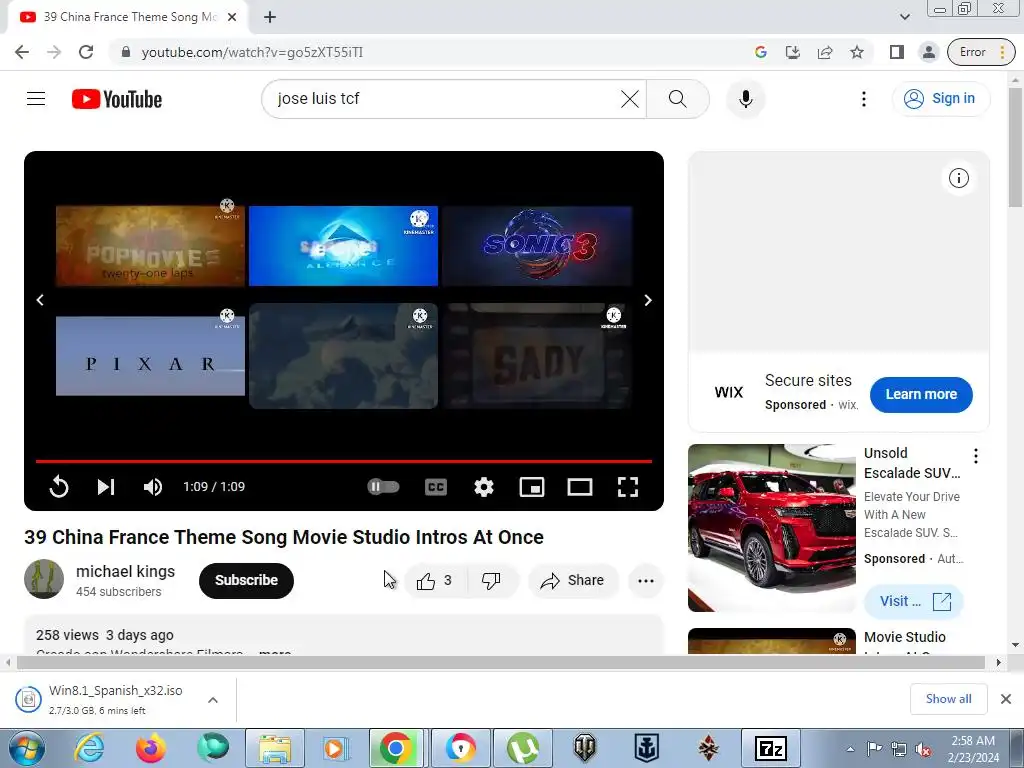Open the red Escalade SUV ad thumbnail
This screenshot has height=768, width=1024.
pos(772,528)
